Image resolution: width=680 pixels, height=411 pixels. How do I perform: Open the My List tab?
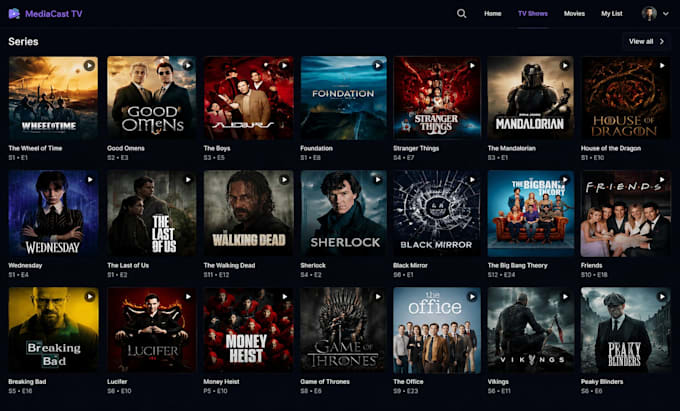[x=611, y=13]
